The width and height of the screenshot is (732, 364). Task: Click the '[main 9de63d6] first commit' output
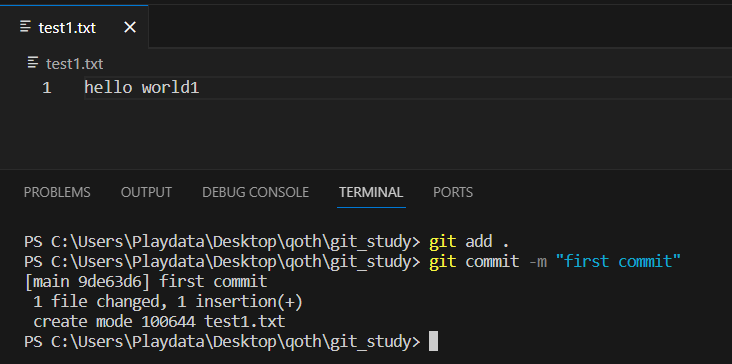[146, 281]
